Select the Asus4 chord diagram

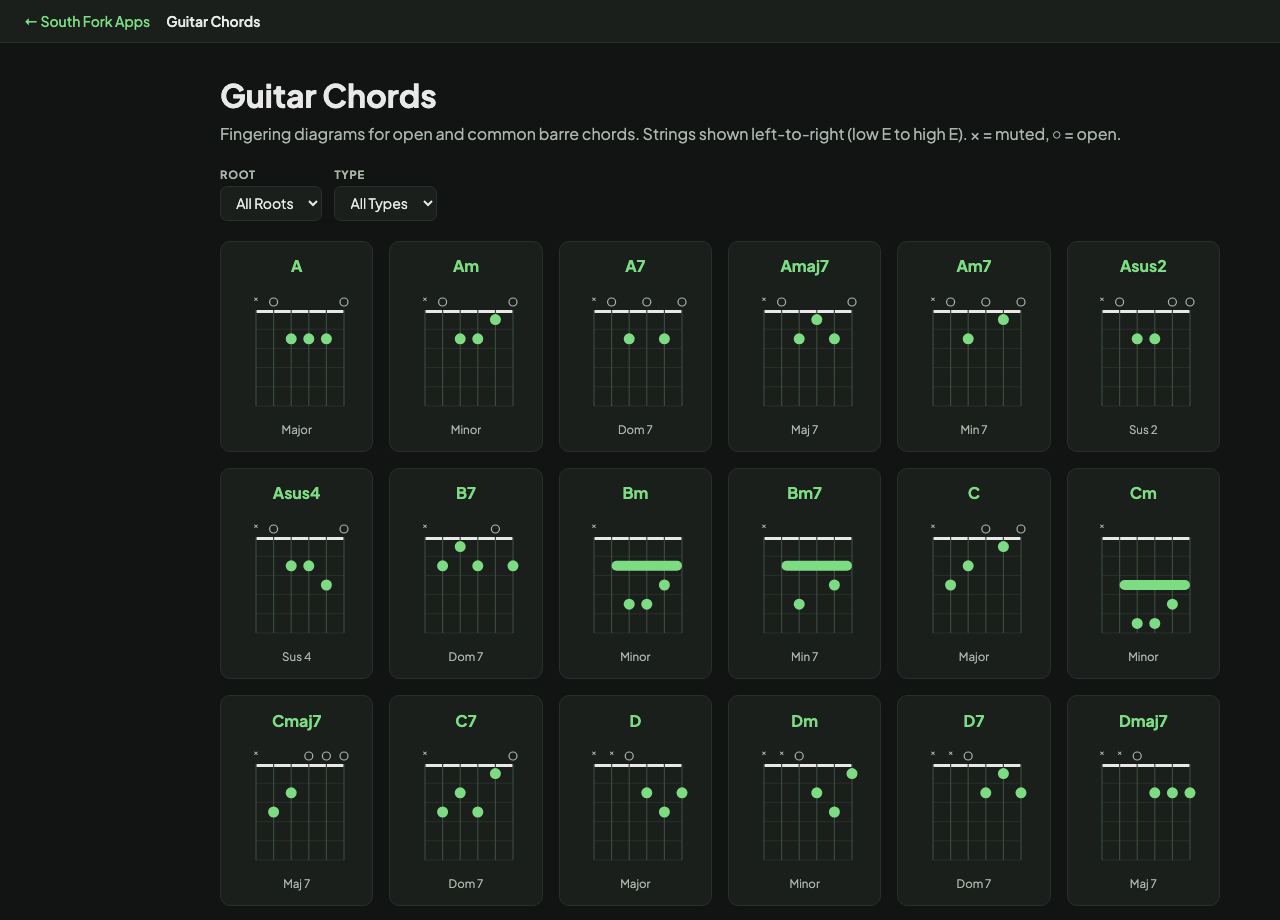click(x=297, y=573)
